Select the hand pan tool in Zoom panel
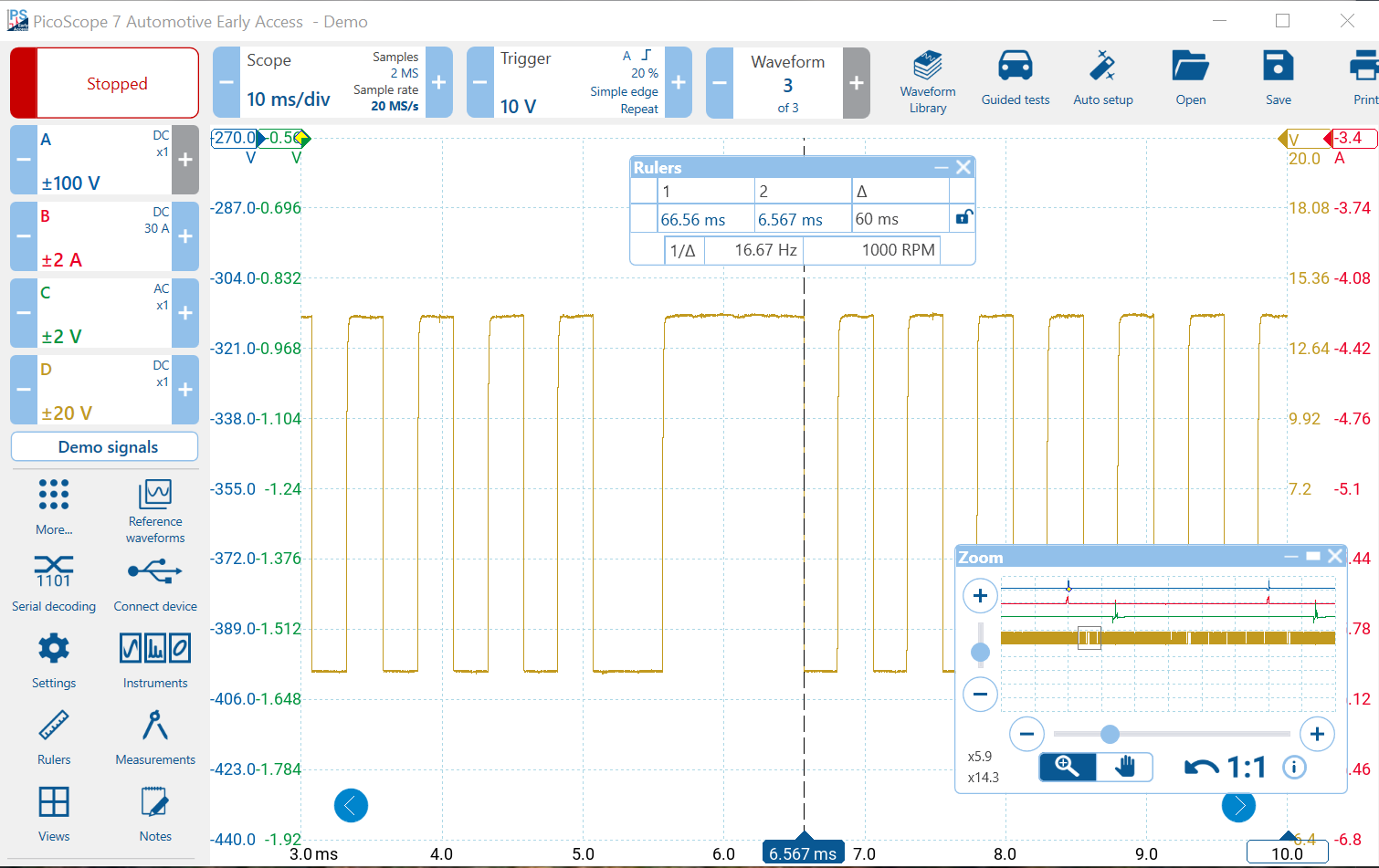This screenshot has height=868, width=1379. click(x=1125, y=767)
